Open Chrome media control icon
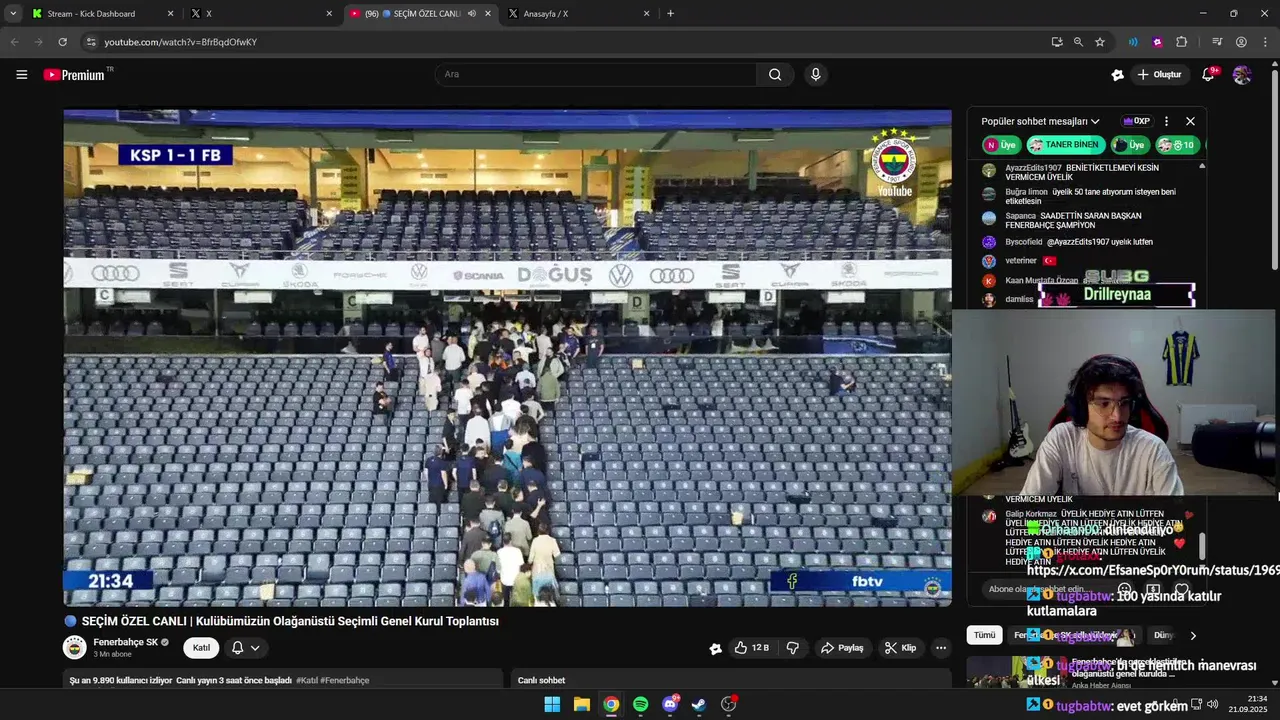Image resolution: width=1280 pixels, height=720 pixels. 1217,42
